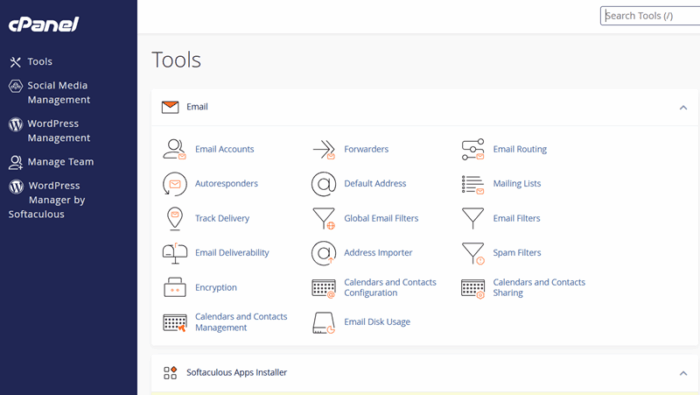Click the Email Disk Usage icon

click(324, 323)
